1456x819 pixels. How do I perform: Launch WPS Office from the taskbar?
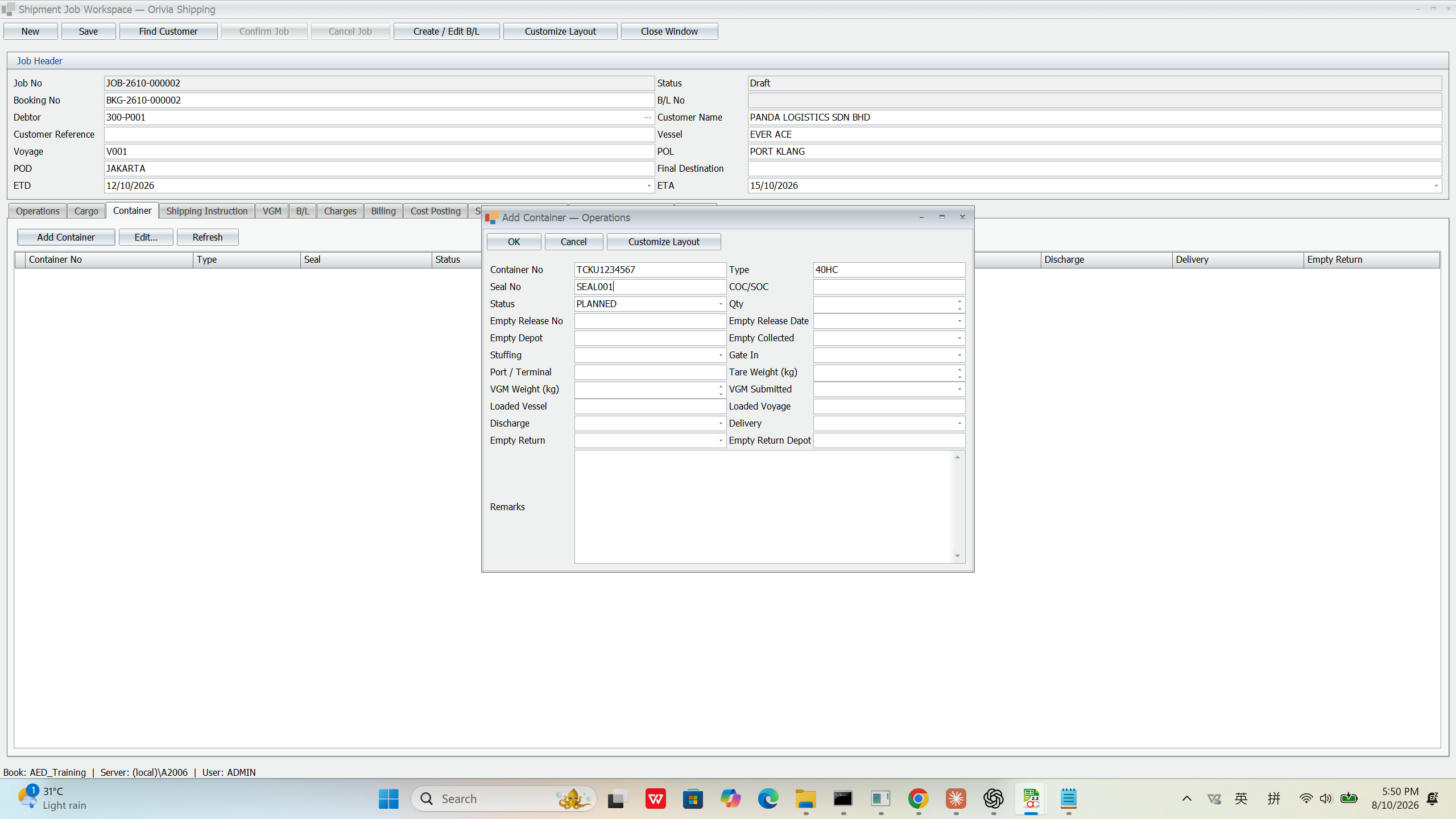656,798
